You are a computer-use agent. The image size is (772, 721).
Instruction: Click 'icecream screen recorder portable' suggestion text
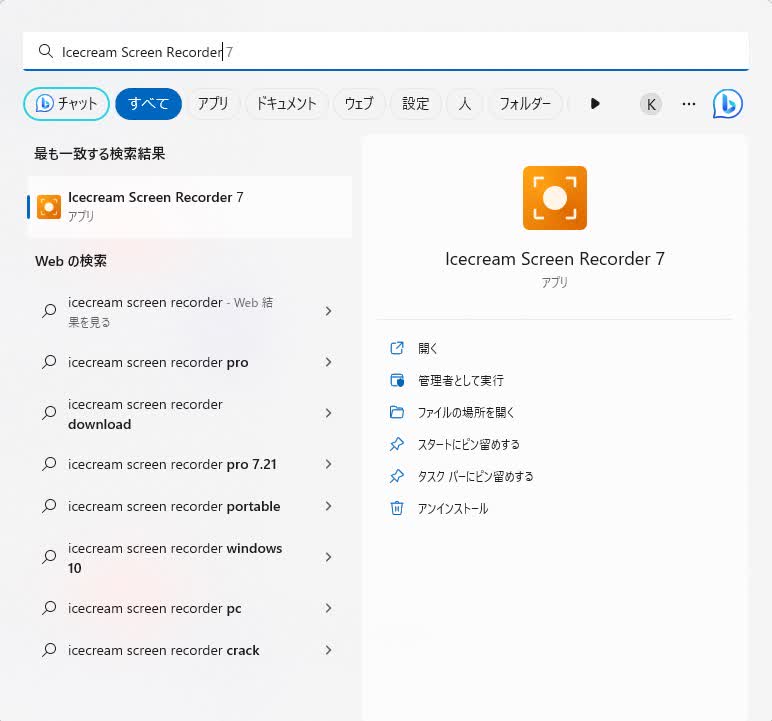click(174, 506)
